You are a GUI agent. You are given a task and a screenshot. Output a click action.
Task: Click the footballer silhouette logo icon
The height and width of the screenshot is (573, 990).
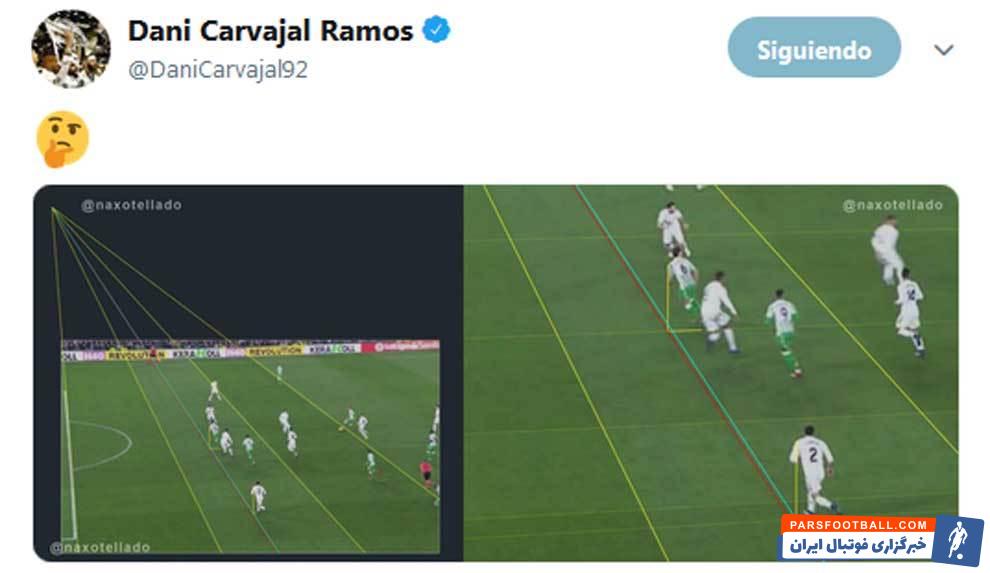[958, 540]
